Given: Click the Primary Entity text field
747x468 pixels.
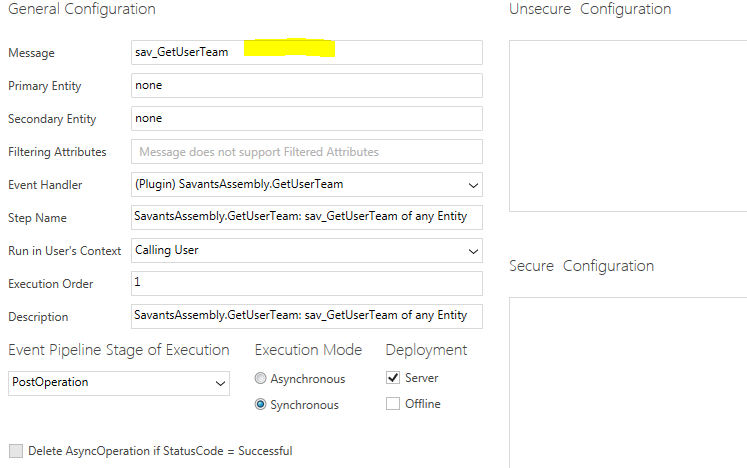Looking at the screenshot, I should [x=306, y=85].
